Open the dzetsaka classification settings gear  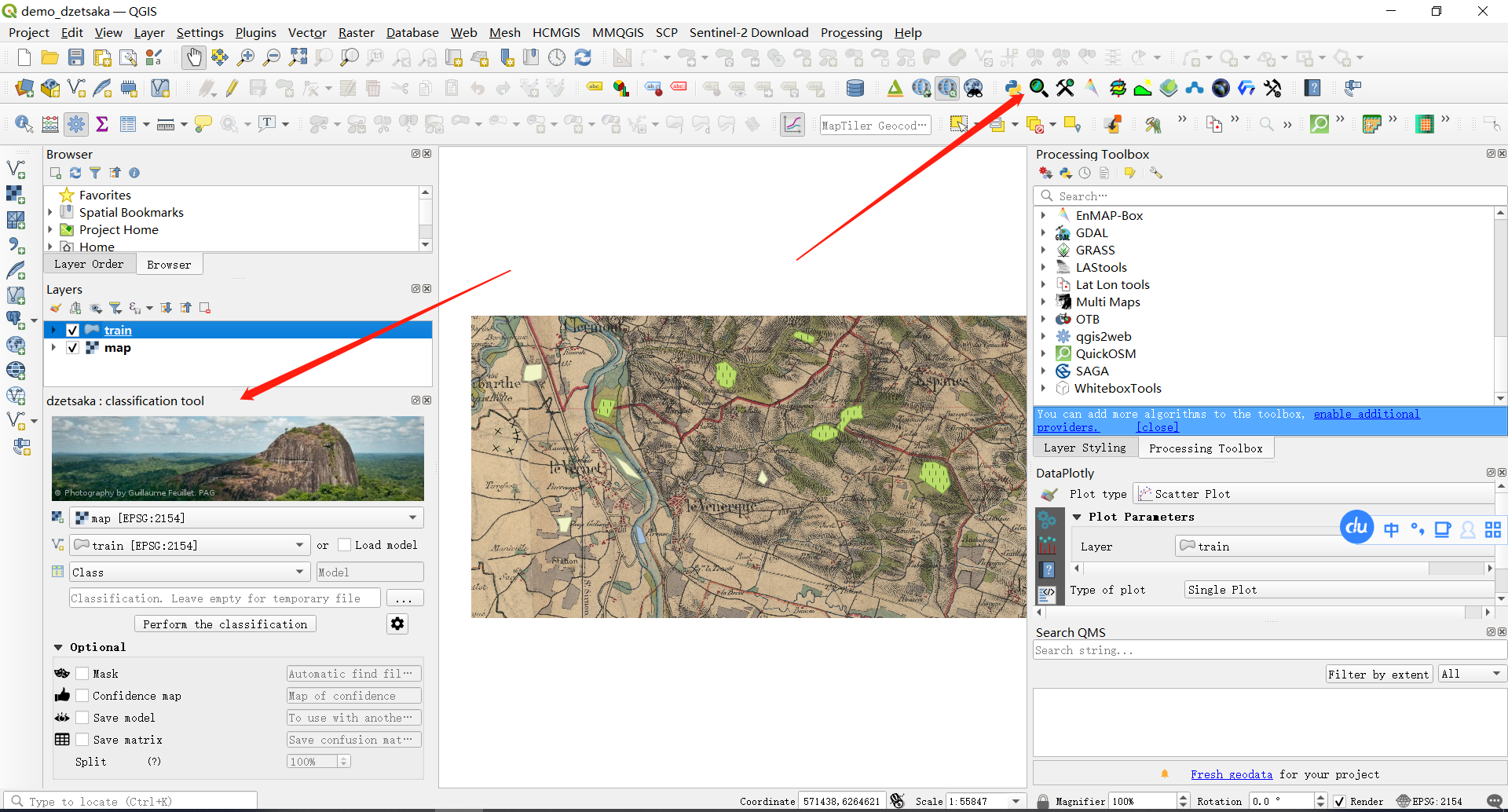point(397,623)
